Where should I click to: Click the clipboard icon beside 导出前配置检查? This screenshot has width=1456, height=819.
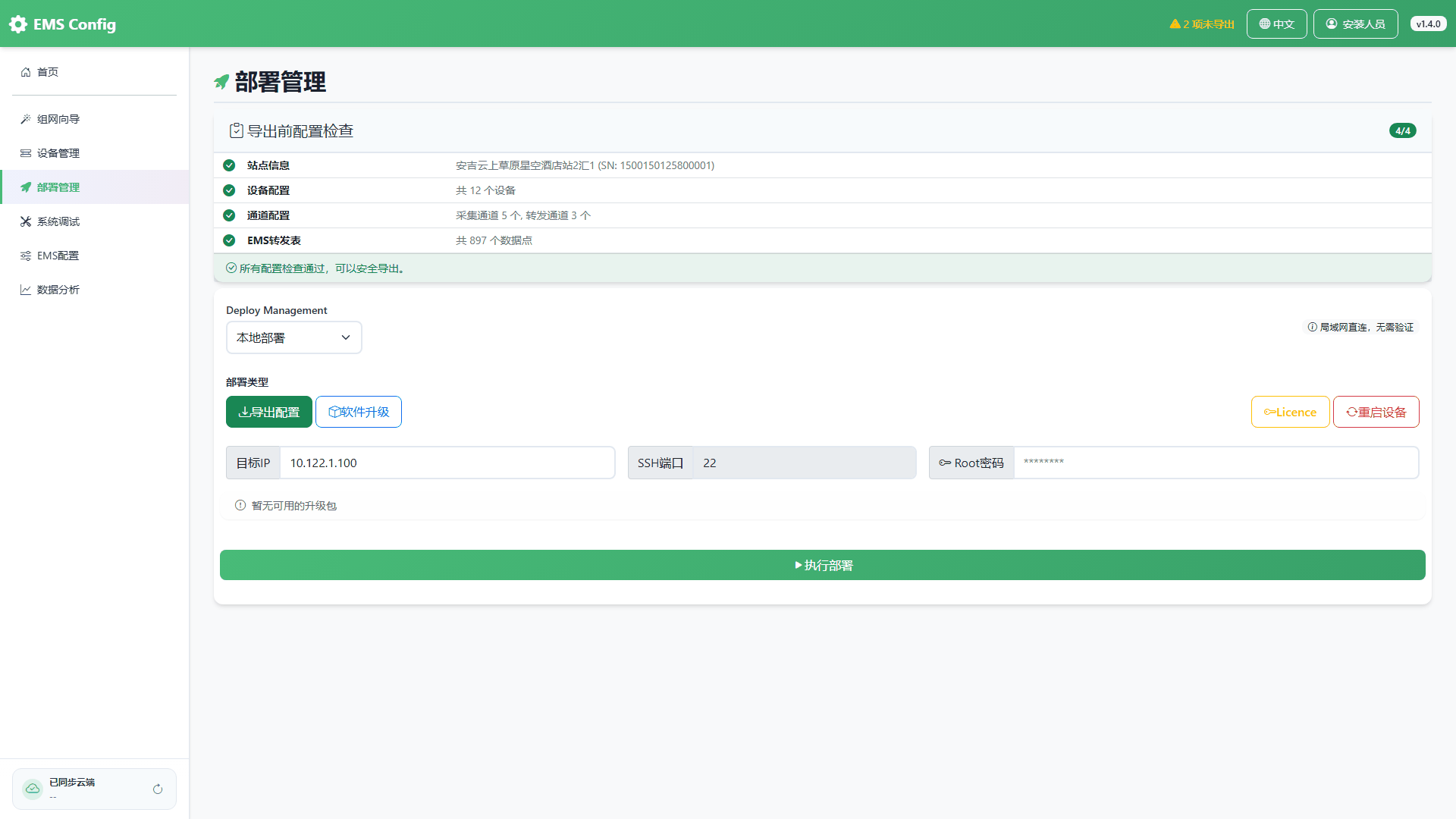pos(237,130)
